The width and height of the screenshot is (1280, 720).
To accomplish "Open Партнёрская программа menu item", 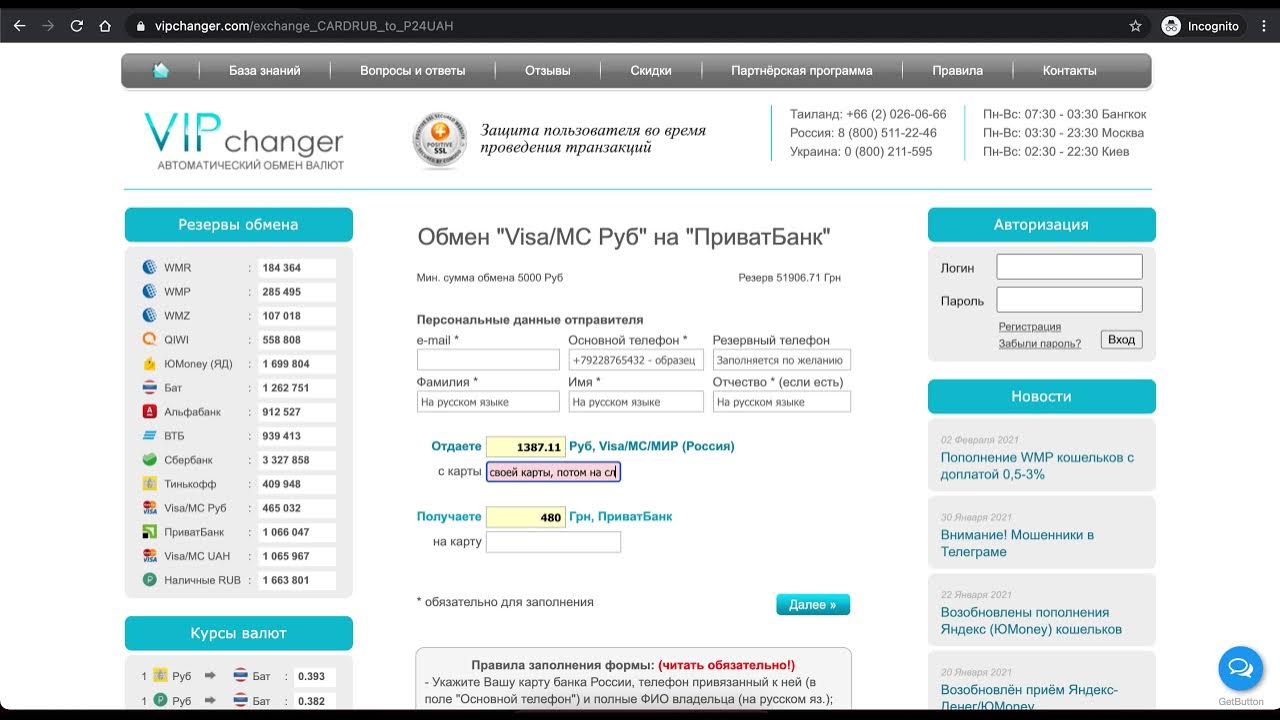I will coord(802,71).
